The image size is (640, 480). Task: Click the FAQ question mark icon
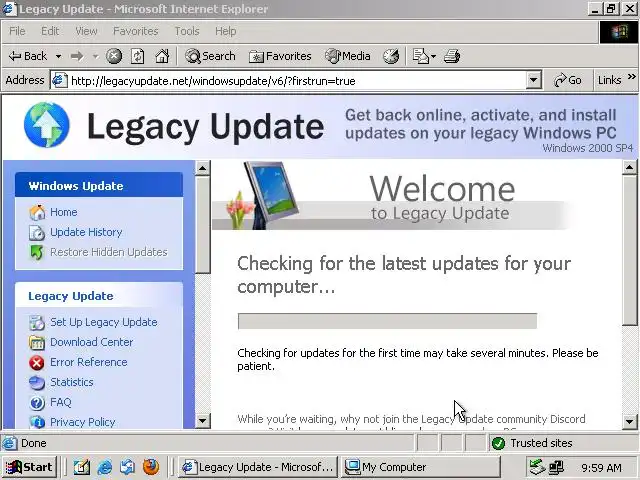[37, 402]
